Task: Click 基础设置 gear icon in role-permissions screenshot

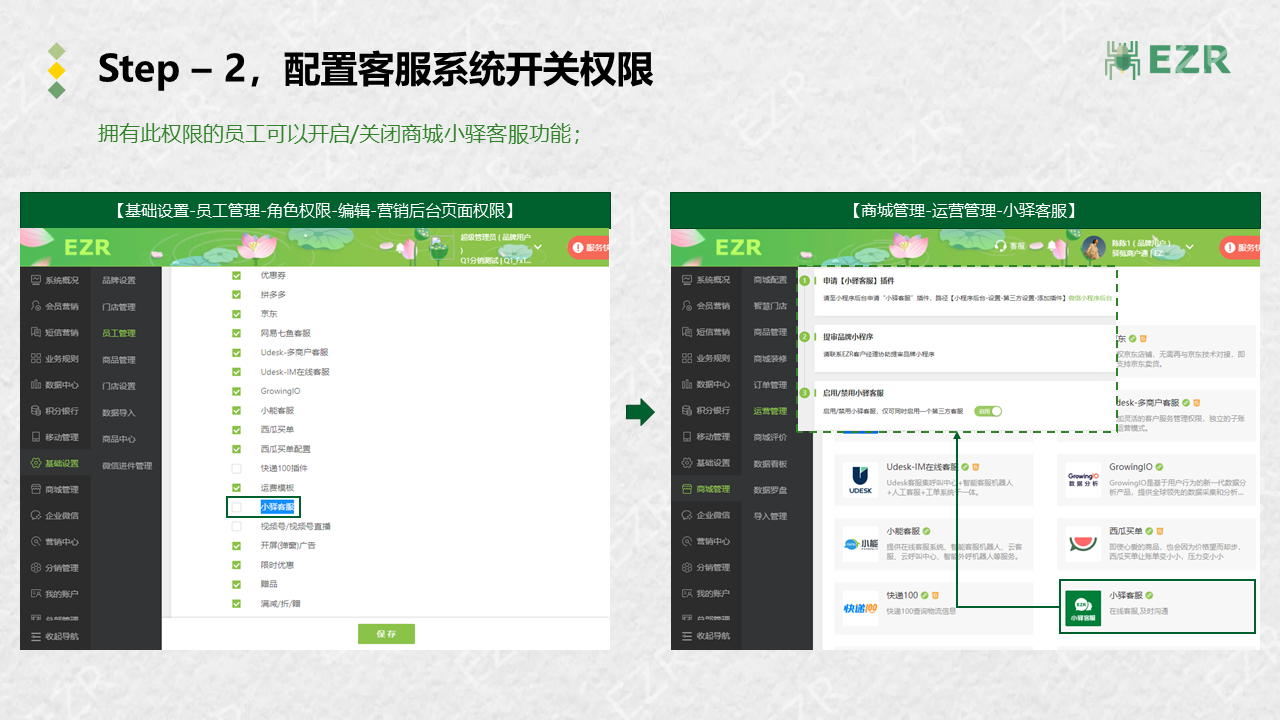Action: click(x=36, y=463)
